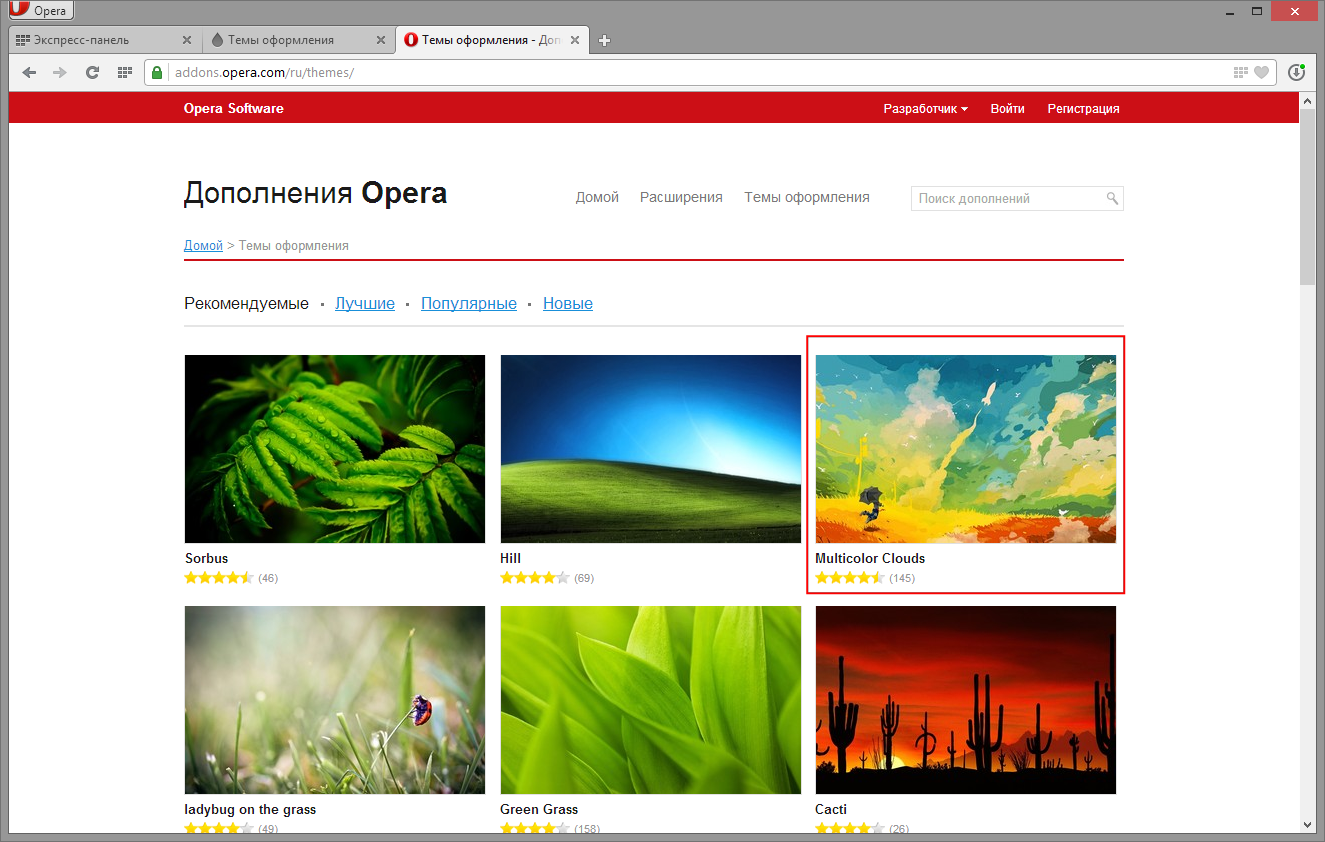Open the Темы оформления navigation item
This screenshot has width=1325, height=842.
[806, 197]
